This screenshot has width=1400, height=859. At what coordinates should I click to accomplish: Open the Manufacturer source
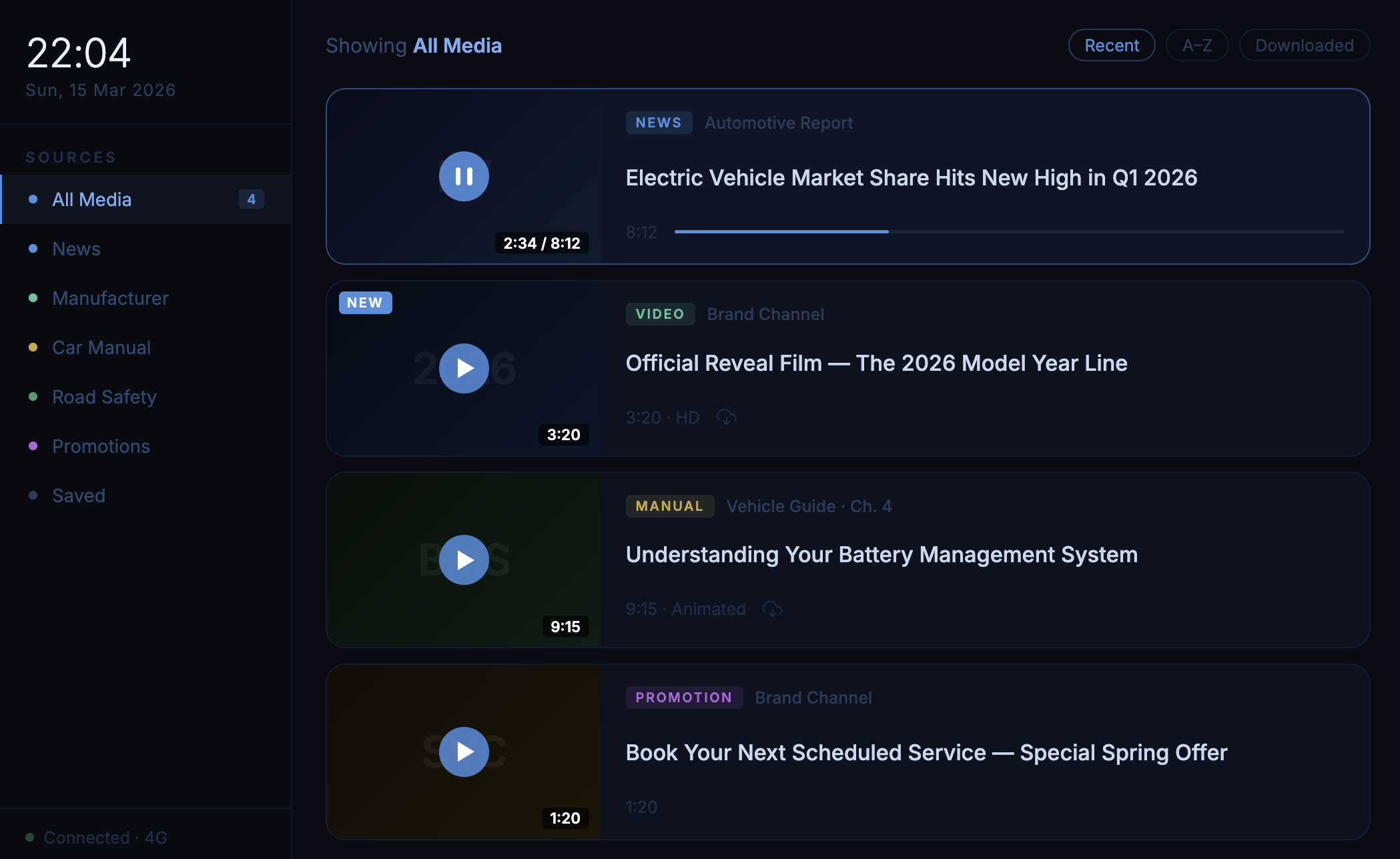click(110, 297)
